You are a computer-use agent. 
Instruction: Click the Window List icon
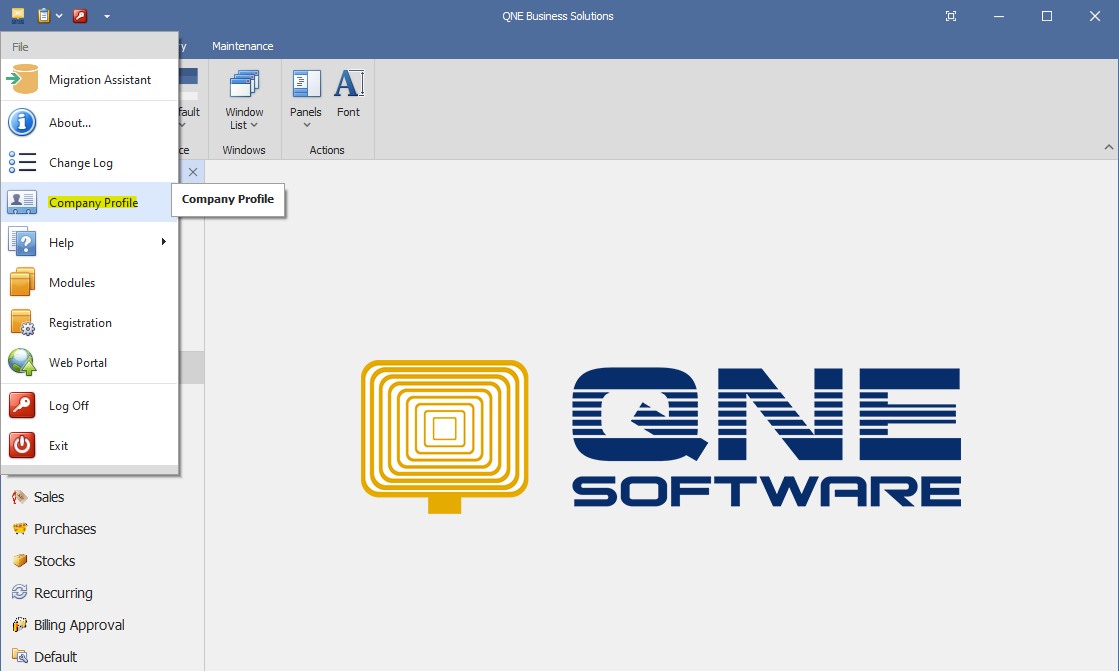[244, 84]
